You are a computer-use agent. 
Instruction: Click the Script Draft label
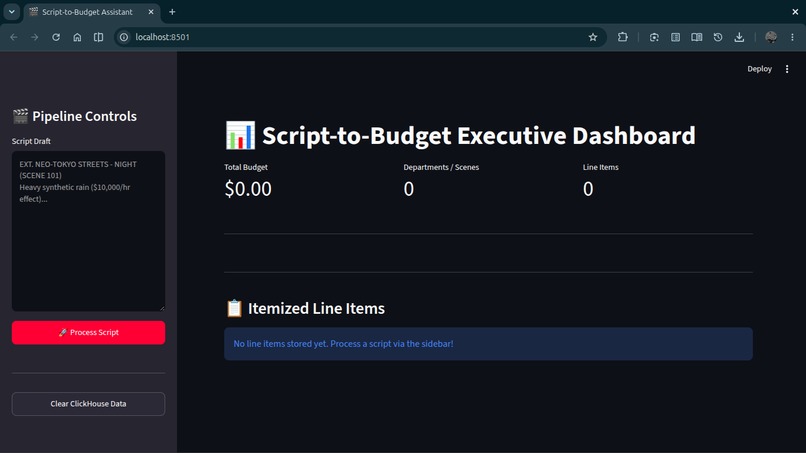coord(31,141)
